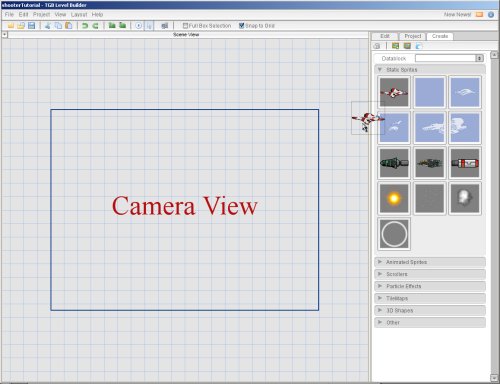The height and width of the screenshot is (384, 500).
Task: Click the blue round icon at top right
Action: 491,15
